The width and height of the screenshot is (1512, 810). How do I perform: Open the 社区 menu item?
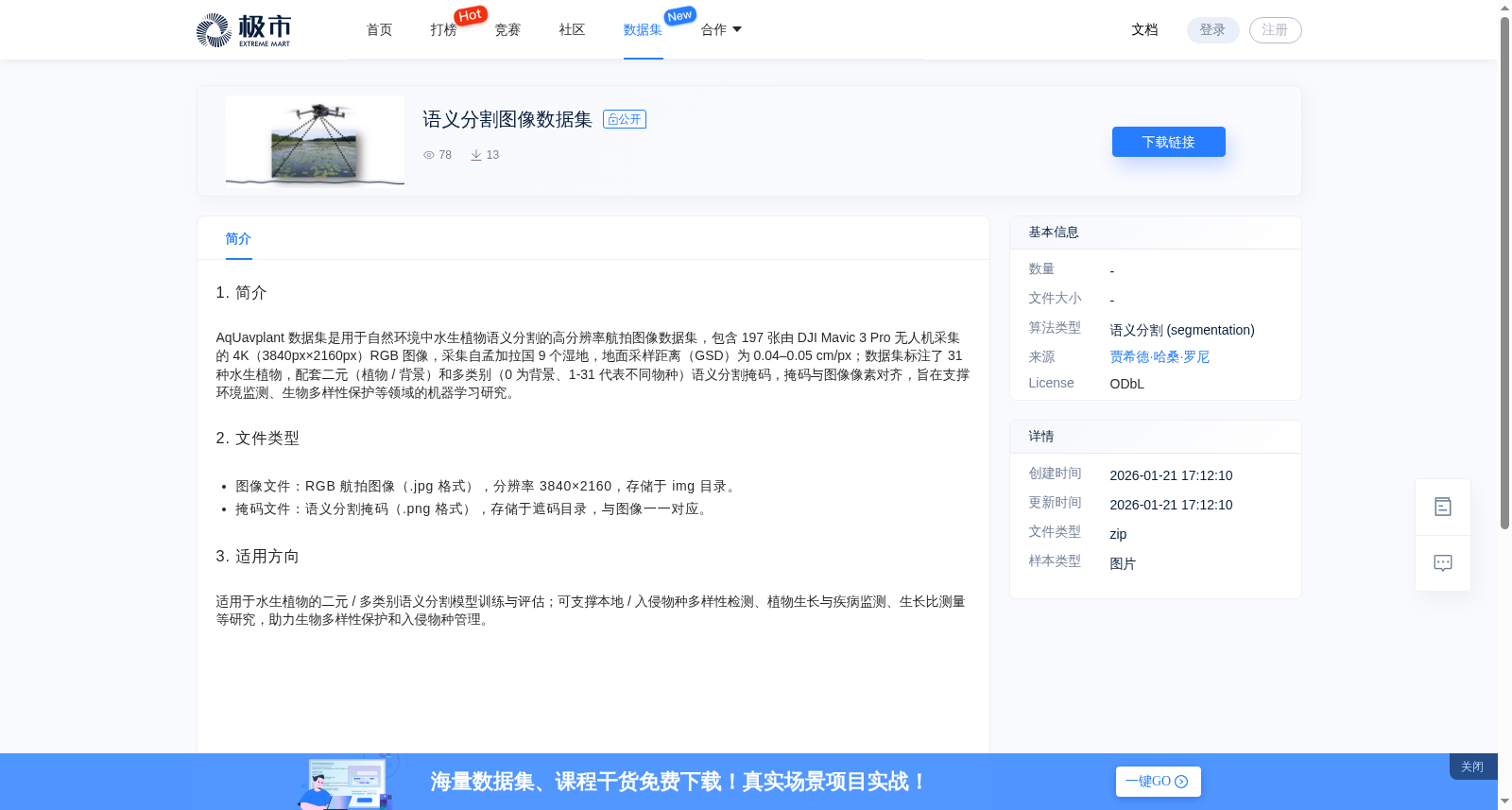pyautogui.click(x=573, y=30)
